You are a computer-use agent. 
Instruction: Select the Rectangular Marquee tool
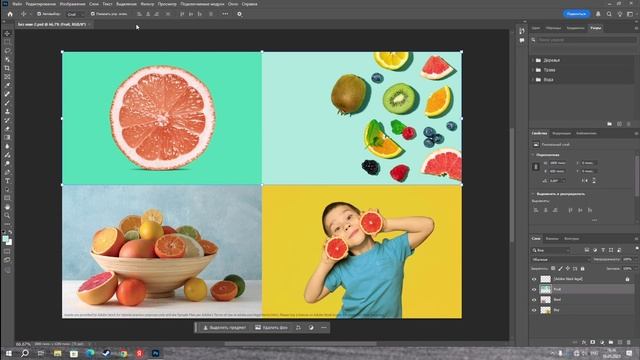7,42
